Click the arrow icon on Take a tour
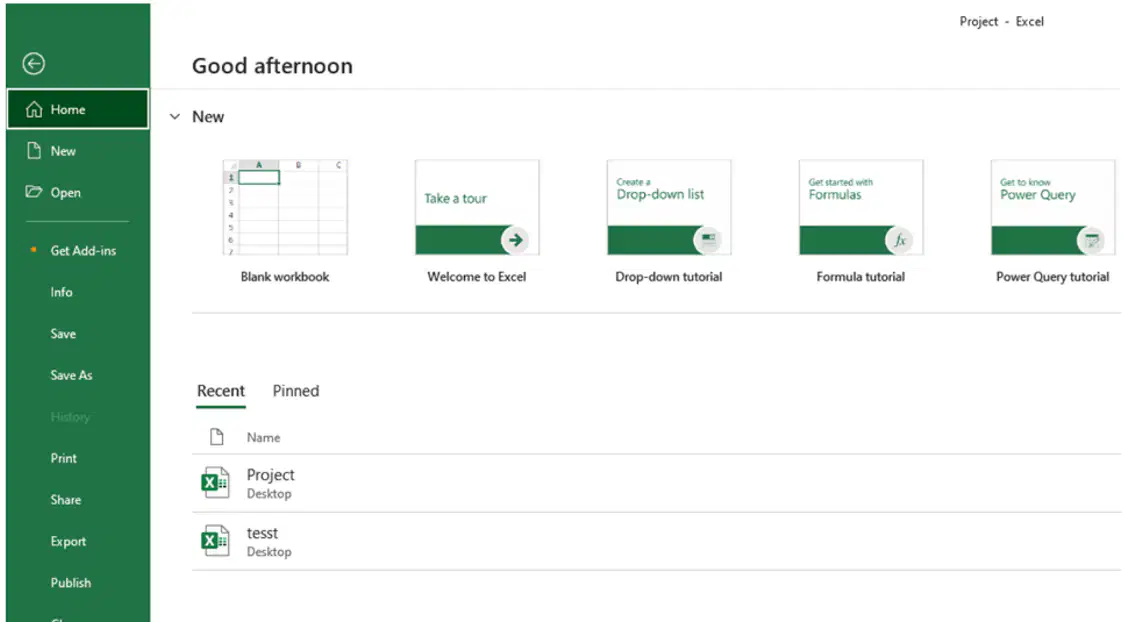Image resolution: width=1144 pixels, height=622 pixels. pos(516,240)
